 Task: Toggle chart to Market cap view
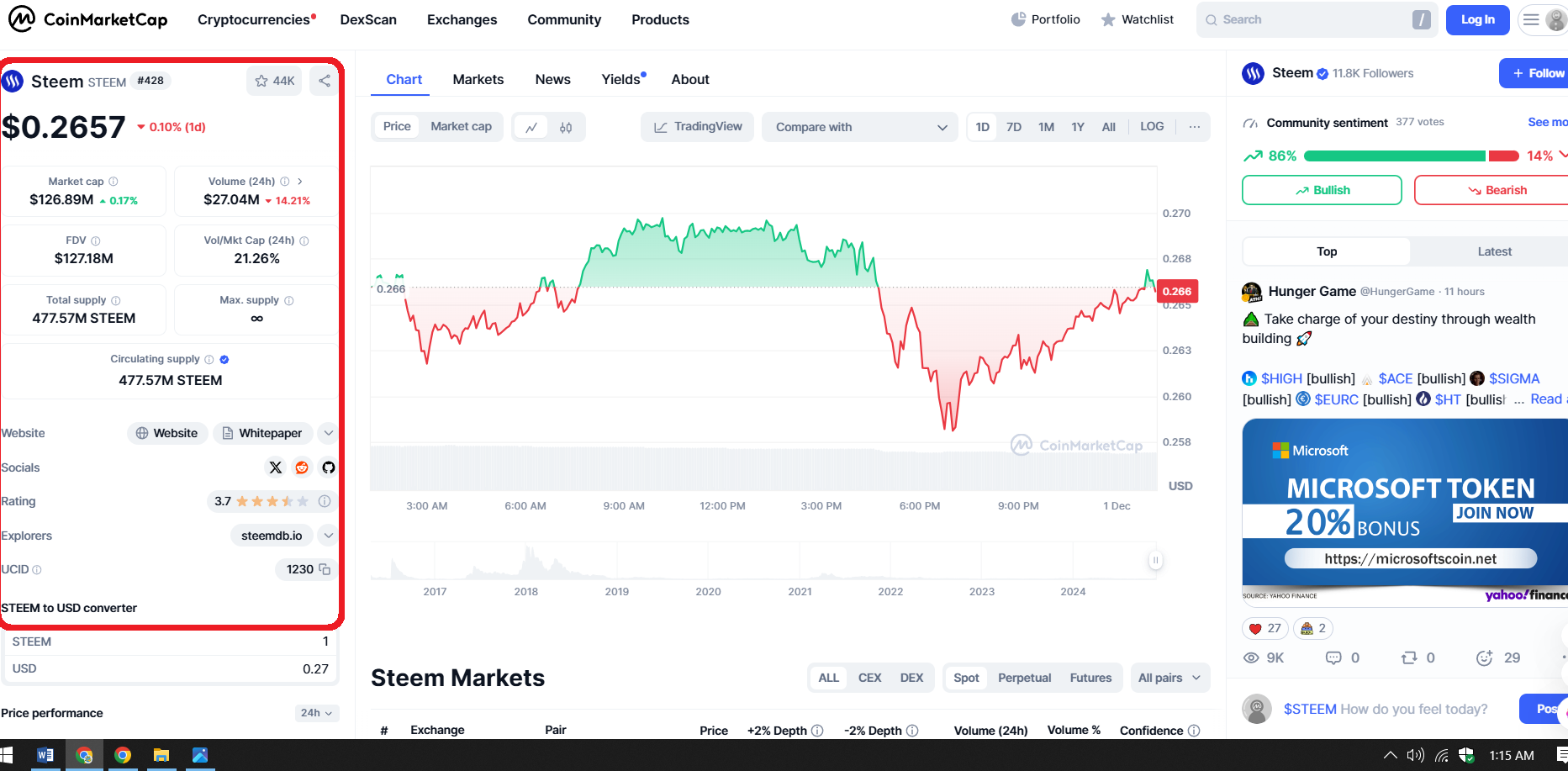(461, 126)
